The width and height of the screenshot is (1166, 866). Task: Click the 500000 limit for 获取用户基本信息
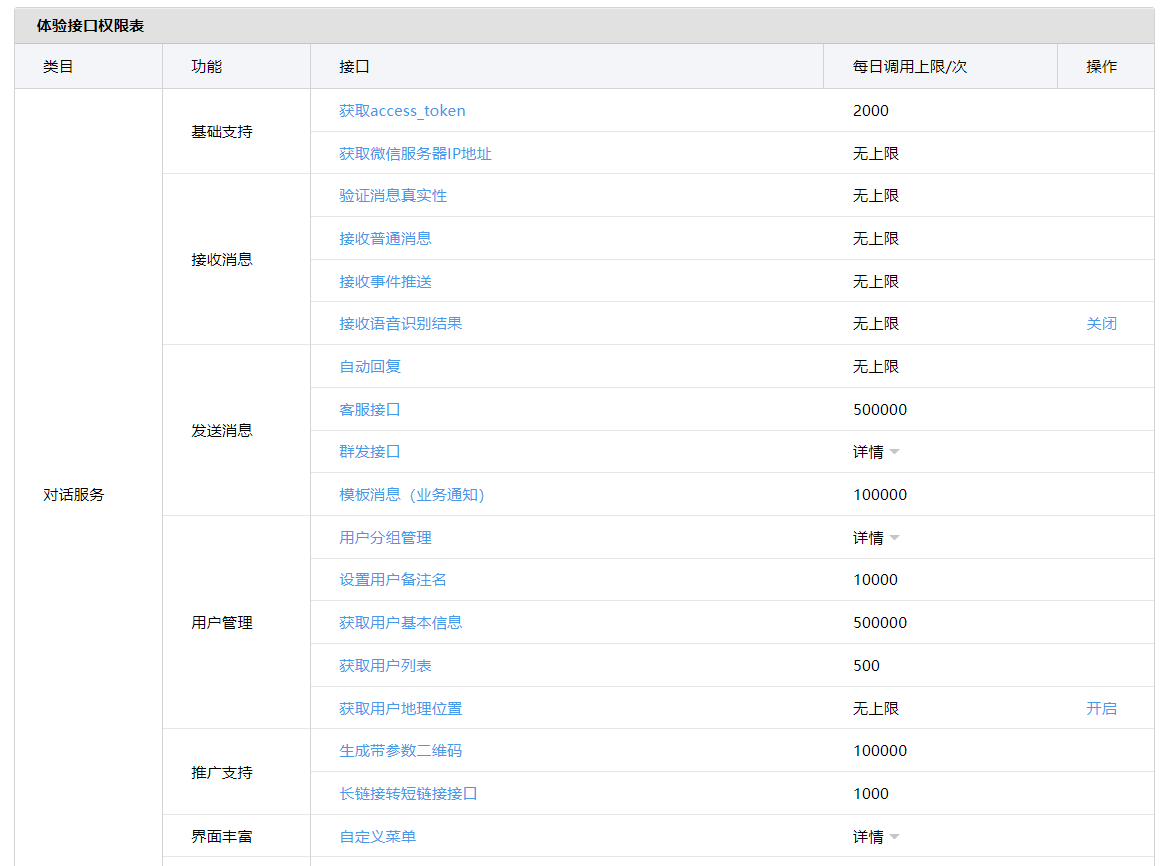coord(880,622)
